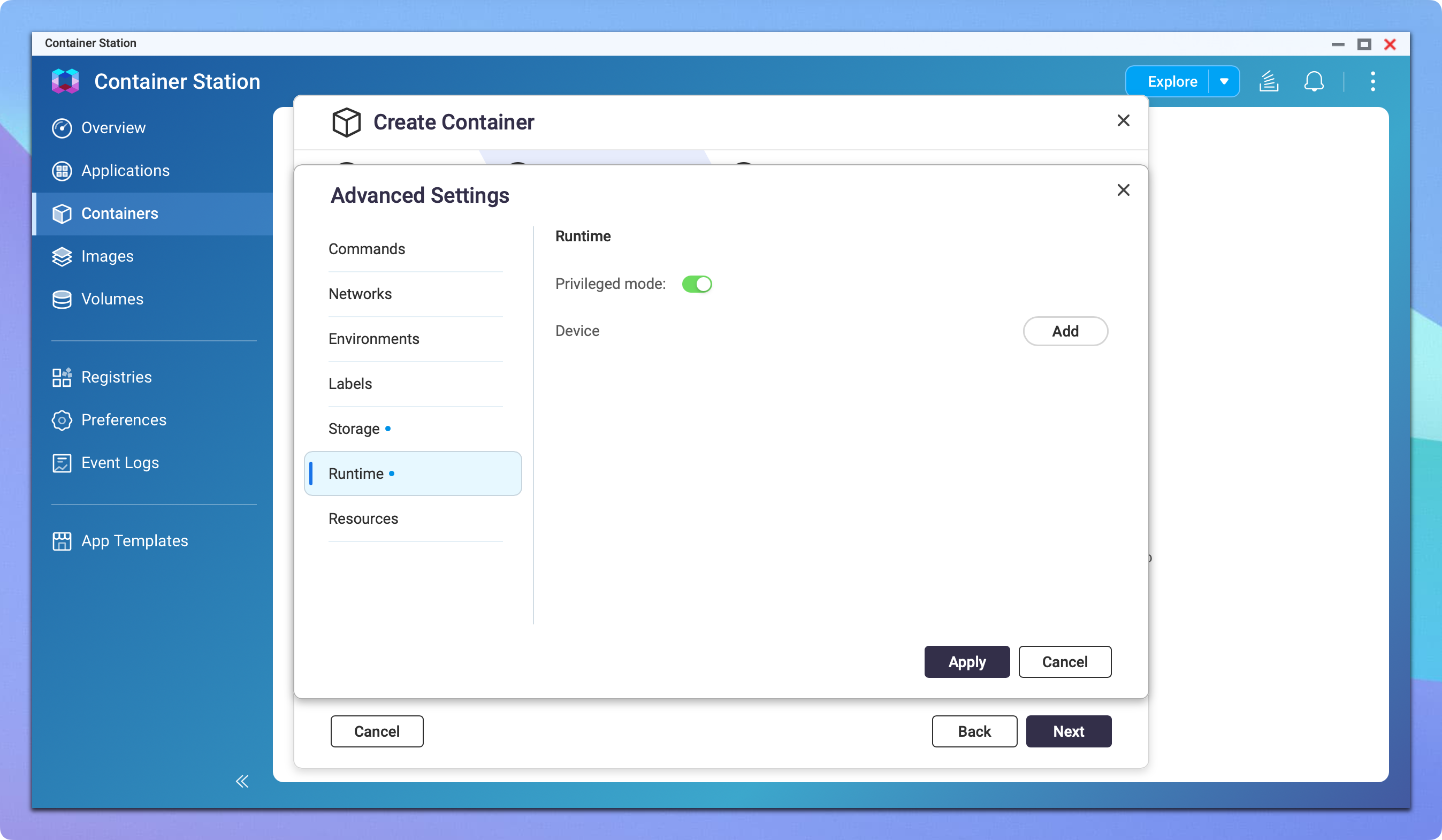
Task: Collapse the sidebar with the double chevron
Action: tap(242, 781)
